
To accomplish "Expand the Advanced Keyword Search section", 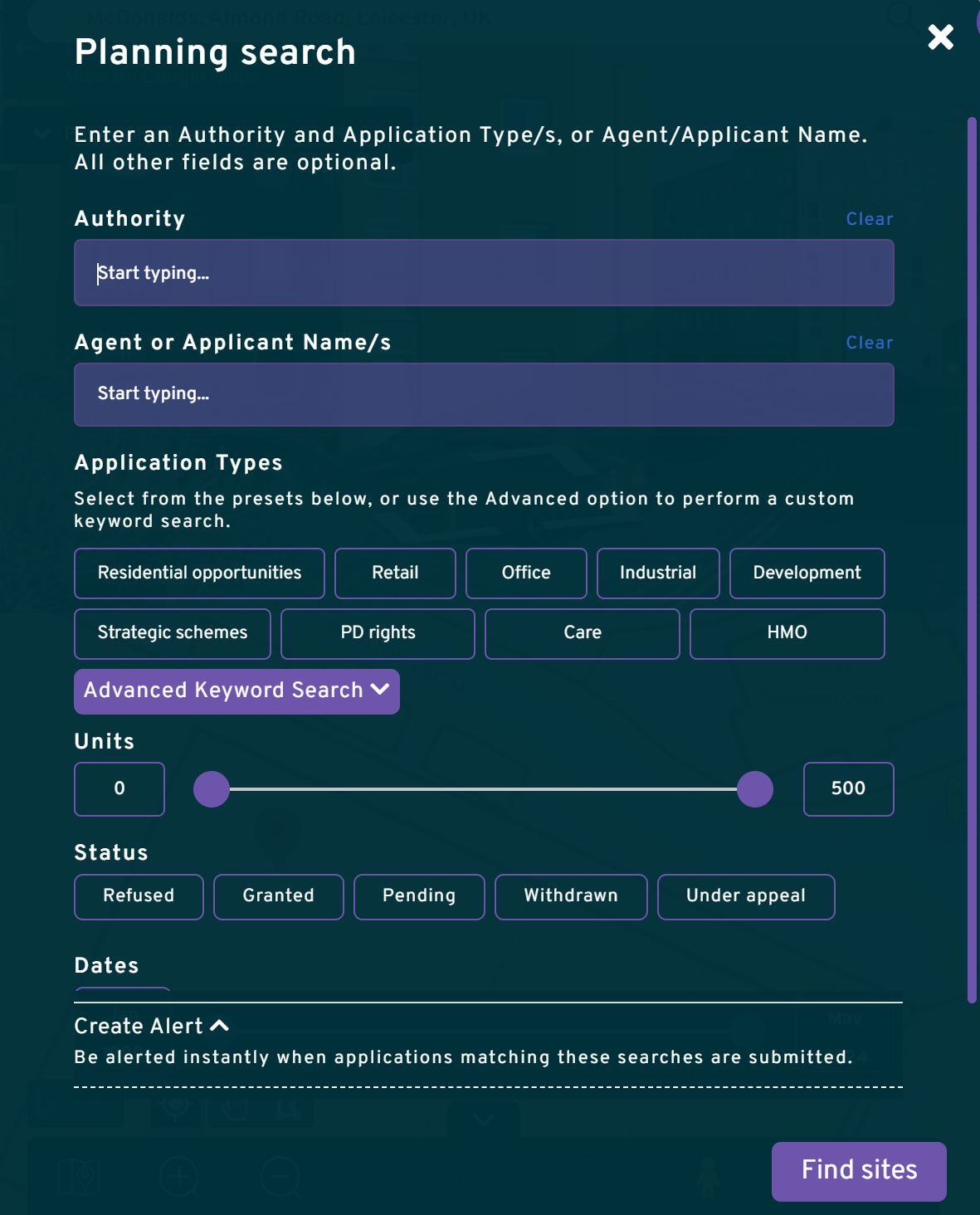I will (236, 690).
